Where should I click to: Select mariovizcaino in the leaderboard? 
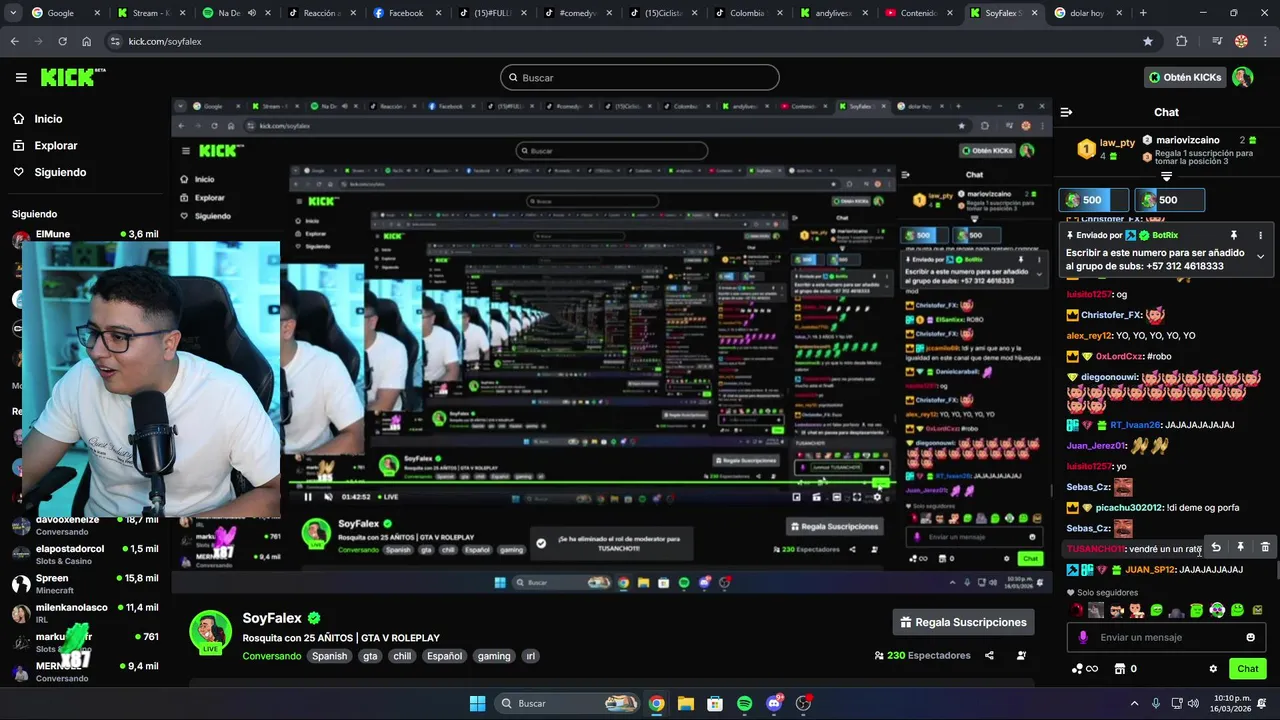1188,140
